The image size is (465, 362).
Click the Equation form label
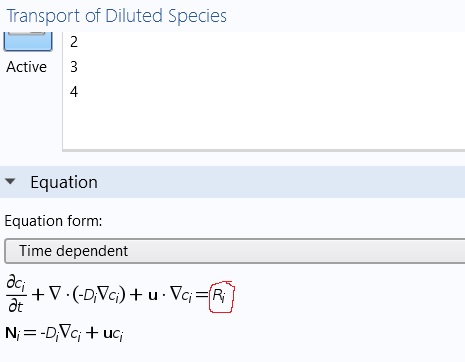[x=53, y=221]
